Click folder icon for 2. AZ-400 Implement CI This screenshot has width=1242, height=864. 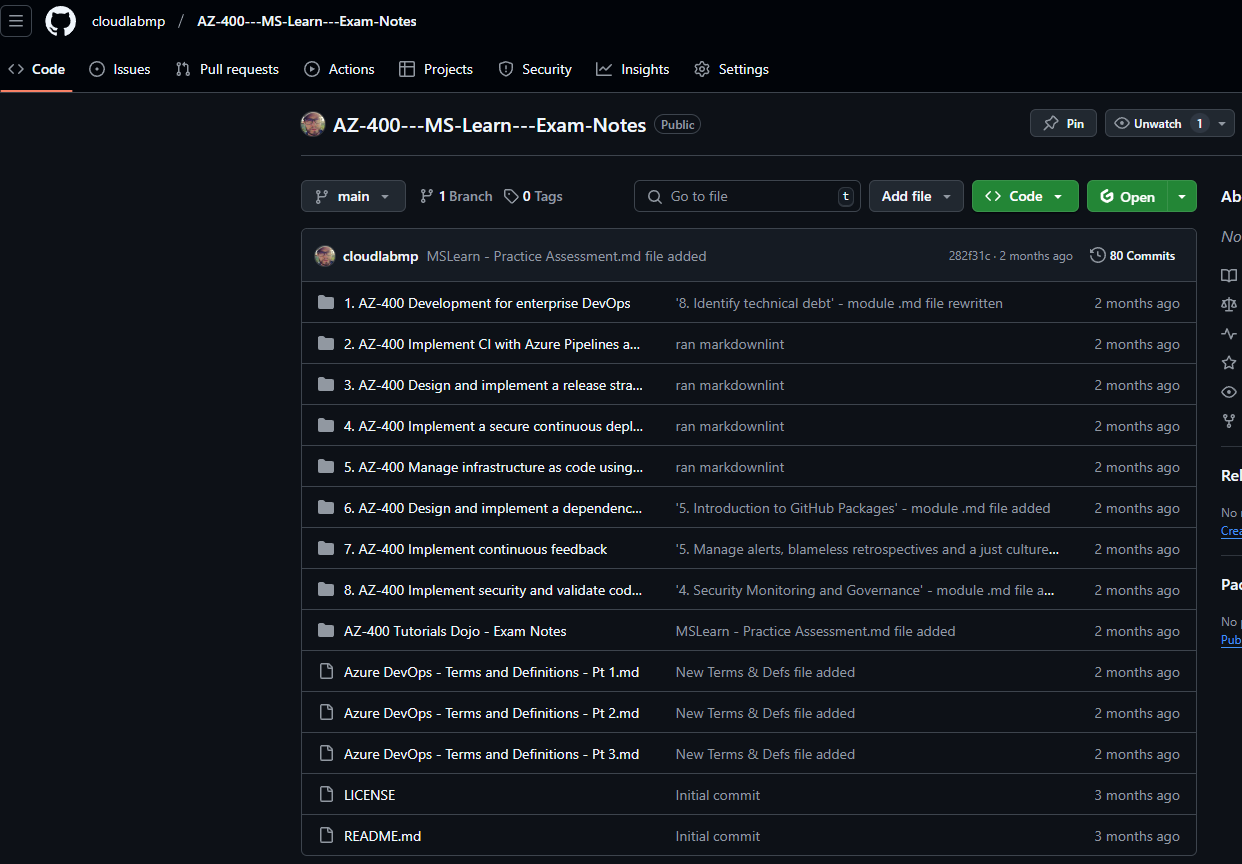point(326,344)
